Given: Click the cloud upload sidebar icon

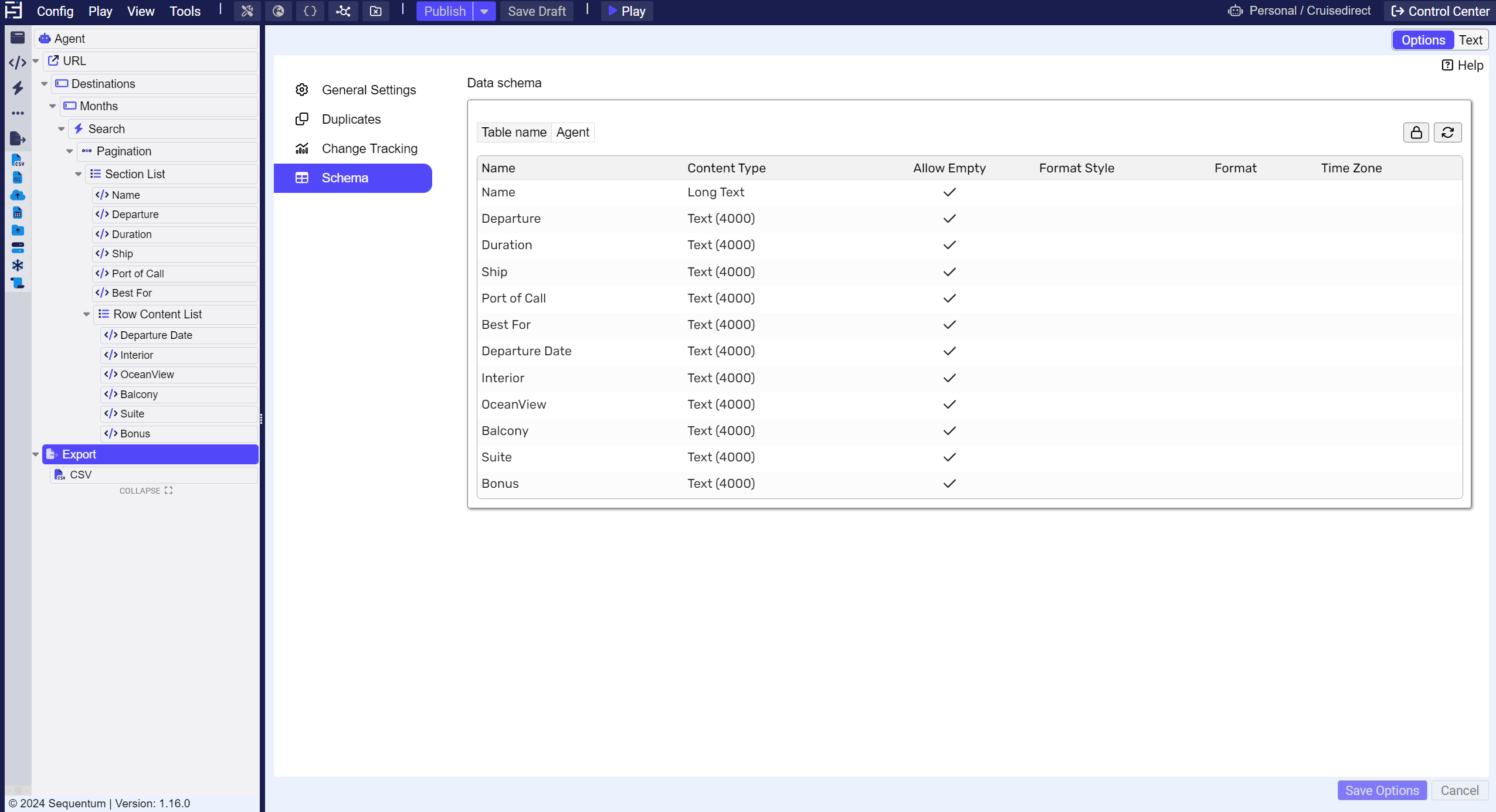Looking at the screenshot, I should point(18,195).
